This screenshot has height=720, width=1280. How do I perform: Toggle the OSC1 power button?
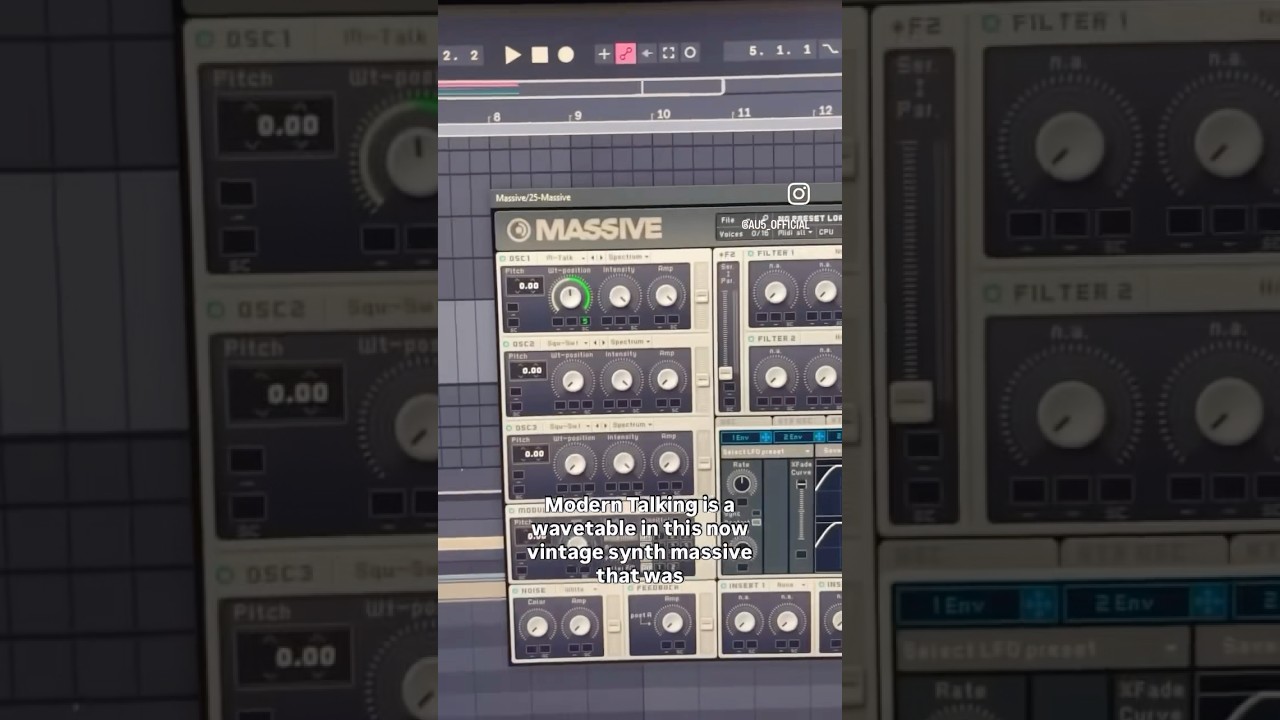[x=504, y=259]
